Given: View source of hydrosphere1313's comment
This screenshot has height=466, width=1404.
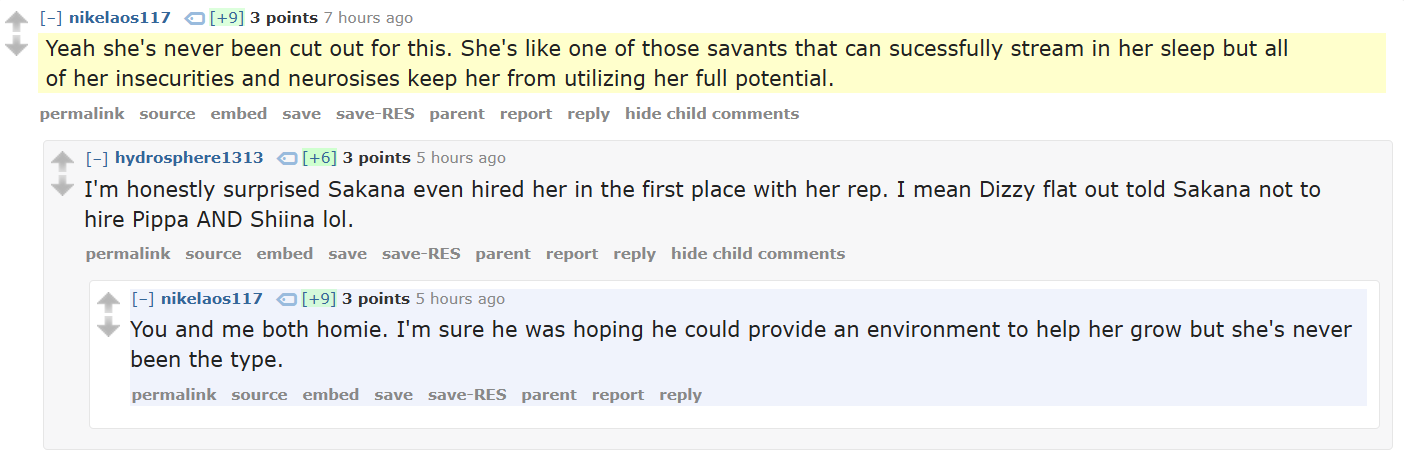Looking at the screenshot, I should pos(213,254).
